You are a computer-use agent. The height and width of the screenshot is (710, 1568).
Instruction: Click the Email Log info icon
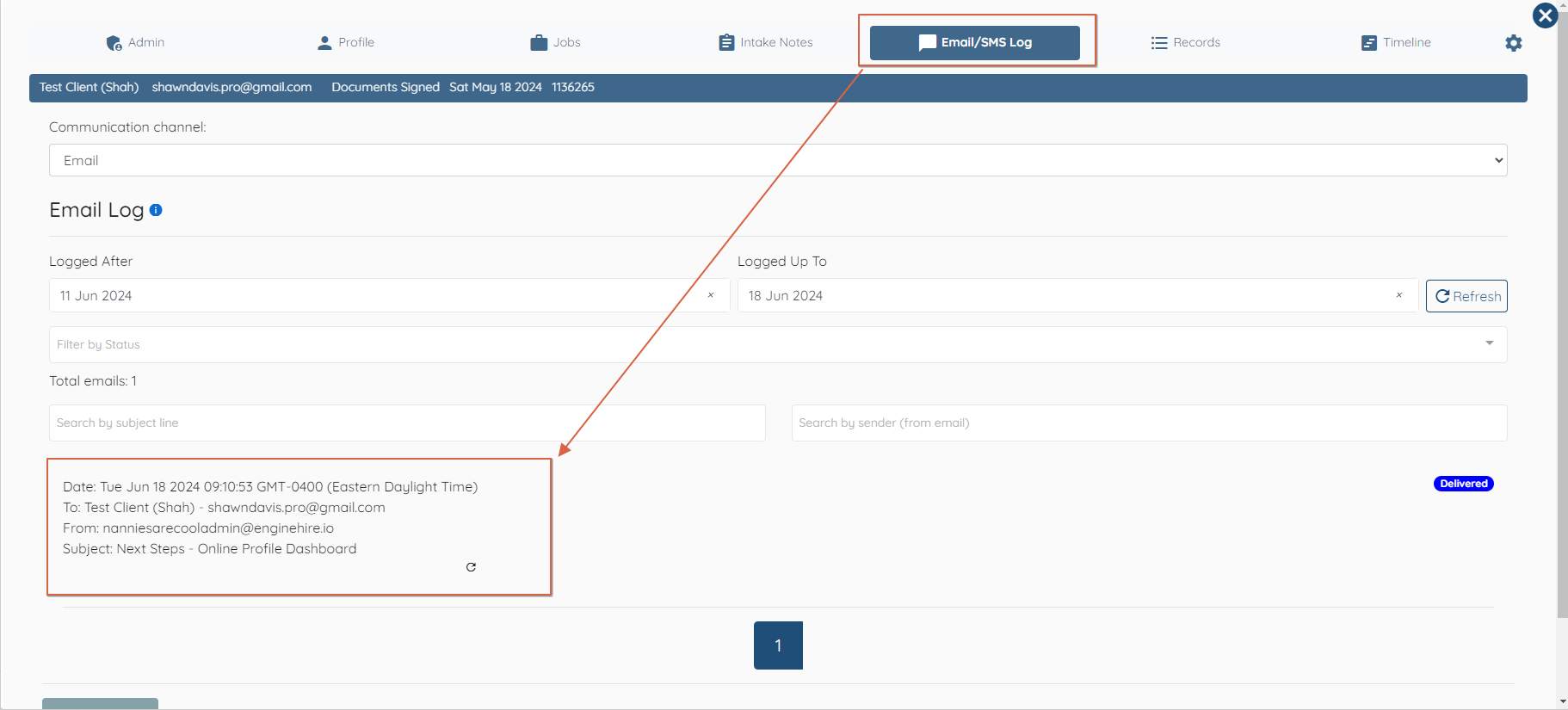point(156,210)
